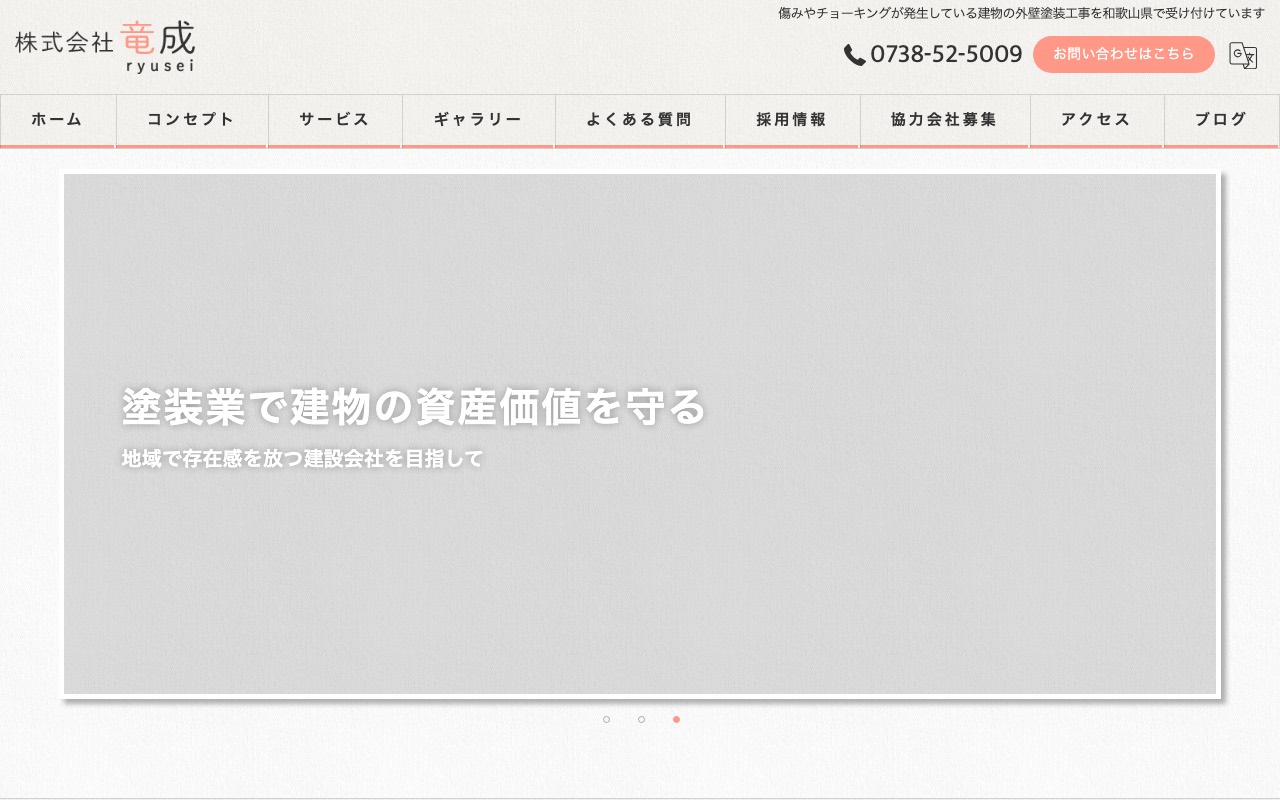Click subtitle 地域で存在感を放つ建設会社を目指して
The width and height of the screenshot is (1280, 800).
pos(302,459)
